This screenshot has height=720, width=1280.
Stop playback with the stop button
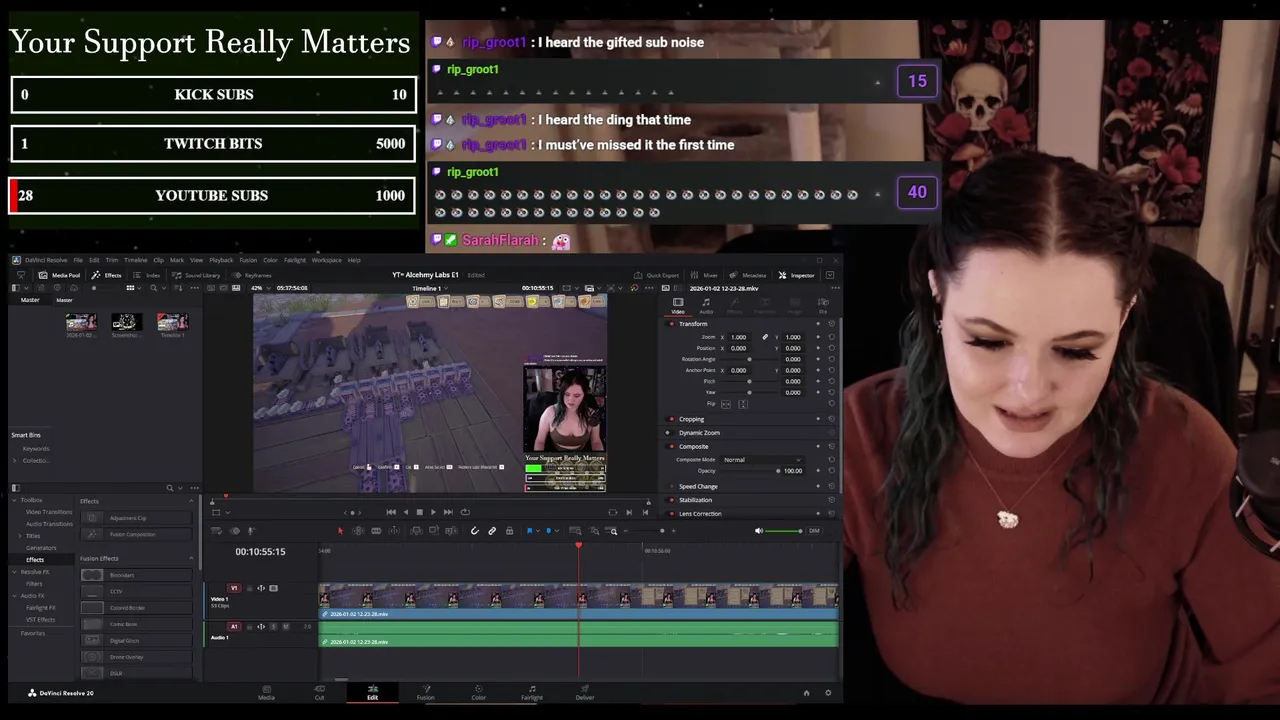(419, 512)
